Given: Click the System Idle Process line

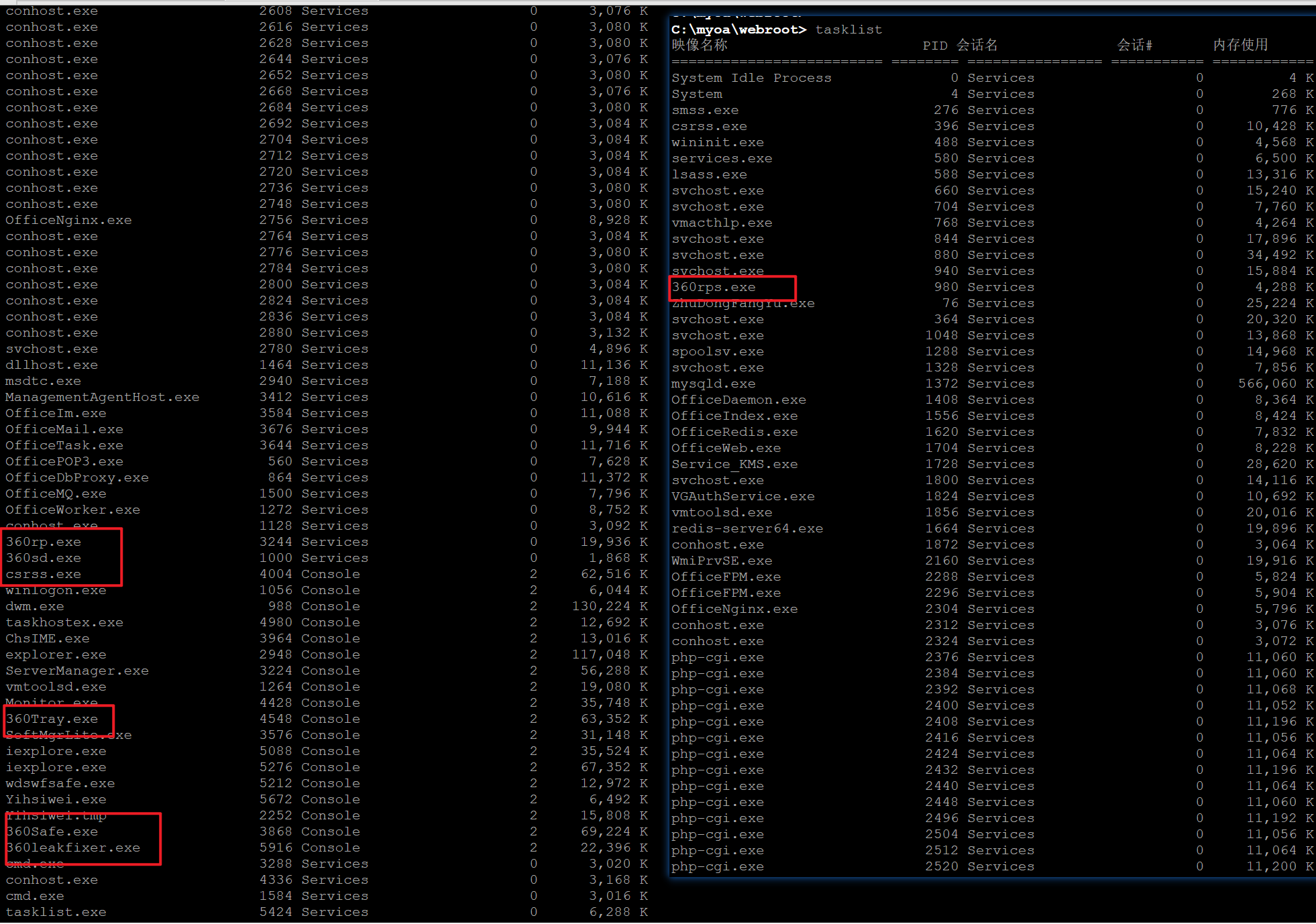Looking at the screenshot, I should [x=751, y=78].
